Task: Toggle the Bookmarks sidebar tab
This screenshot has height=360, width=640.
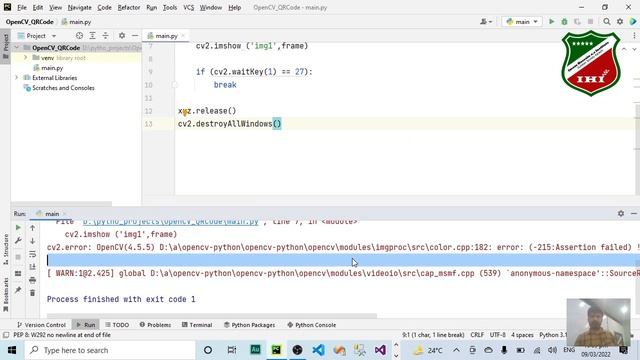Action: tap(5, 295)
